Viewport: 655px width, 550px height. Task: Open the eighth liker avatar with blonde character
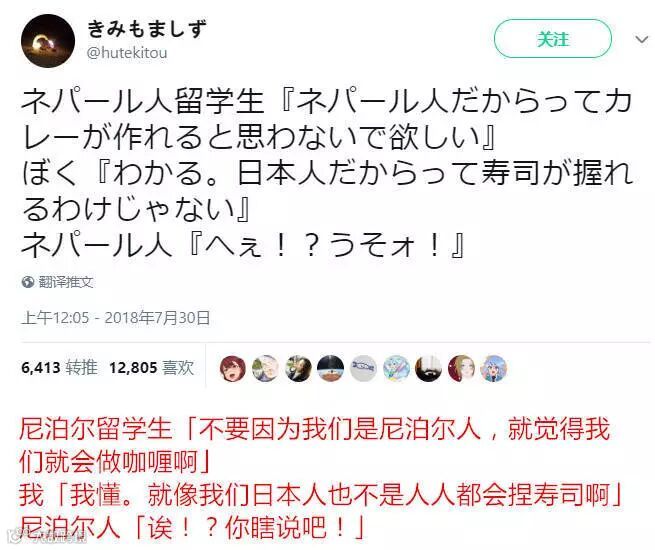tap(461, 369)
